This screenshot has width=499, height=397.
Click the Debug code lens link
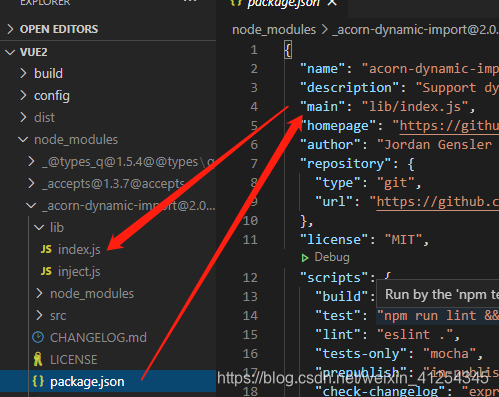coord(332,257)
